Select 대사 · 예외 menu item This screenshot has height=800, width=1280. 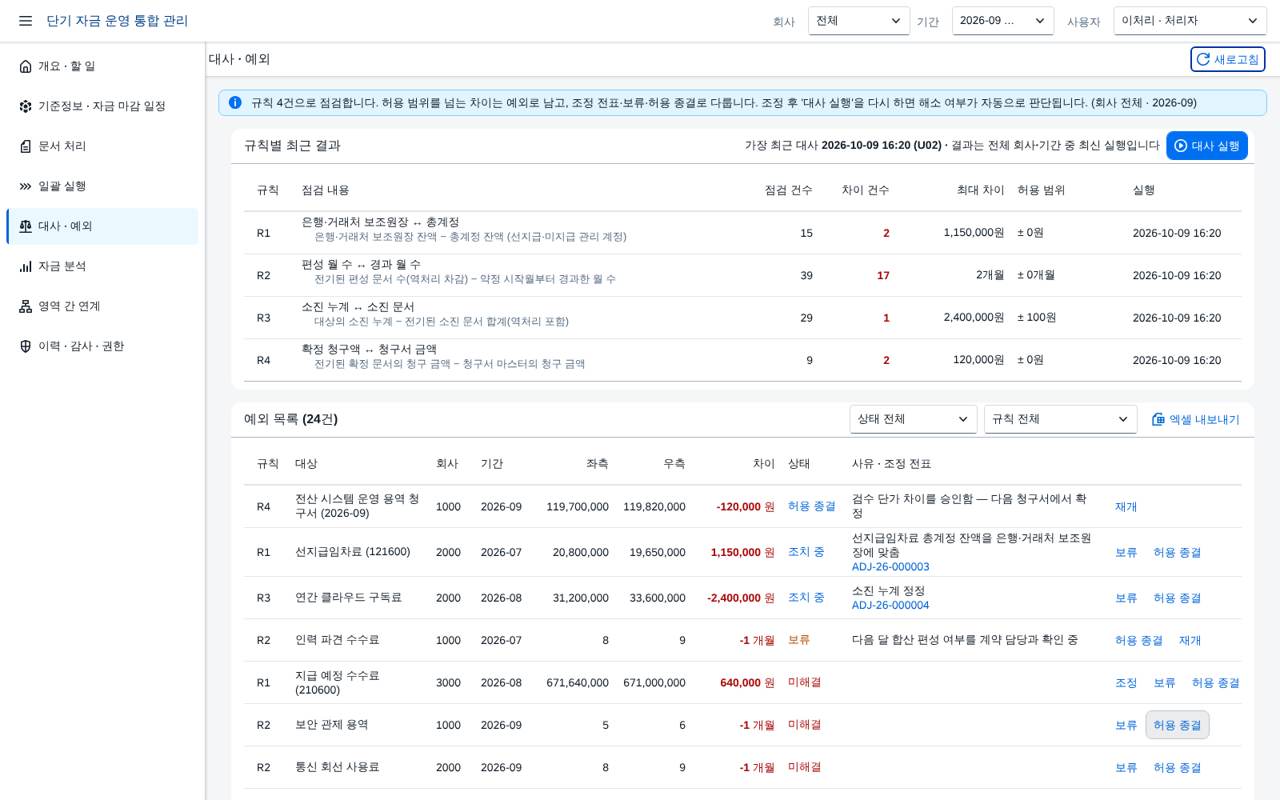[x=102, y=226]
